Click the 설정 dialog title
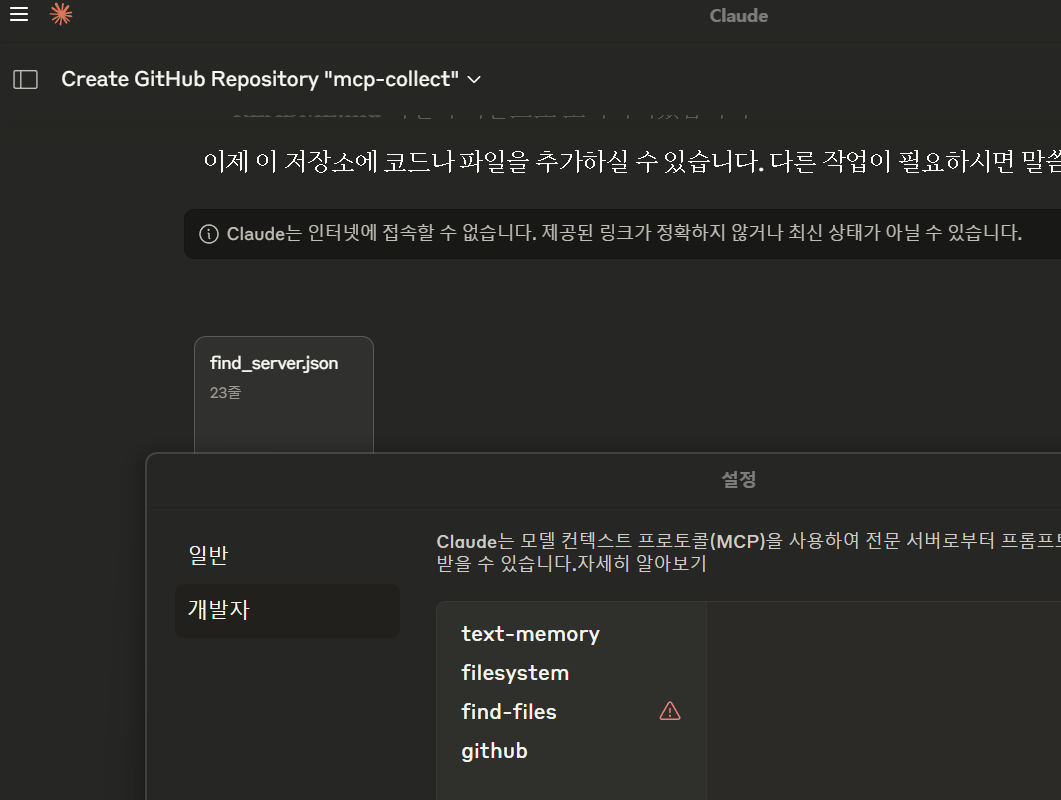Viewport: 1061px width, 800px height. [x=739, y=480]
